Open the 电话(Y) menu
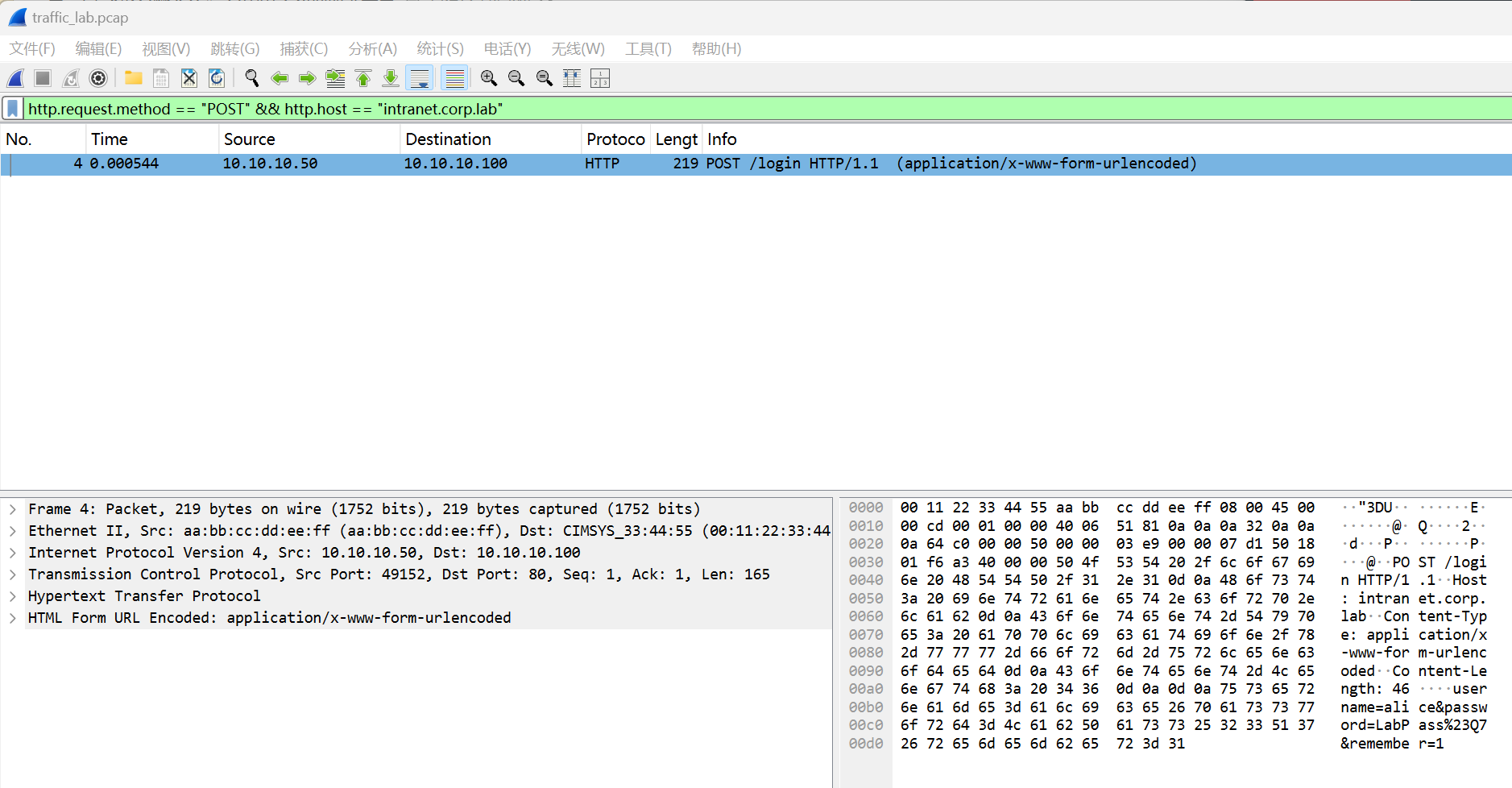Viewport: 1512px width, 788px height. coord(507,49)
